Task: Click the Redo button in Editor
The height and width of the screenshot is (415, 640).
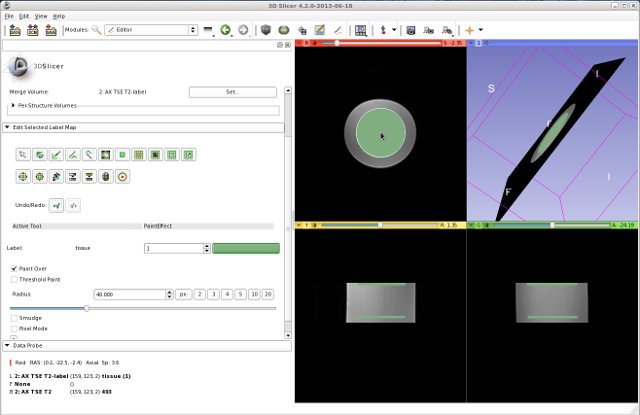Action: [74, 205]
